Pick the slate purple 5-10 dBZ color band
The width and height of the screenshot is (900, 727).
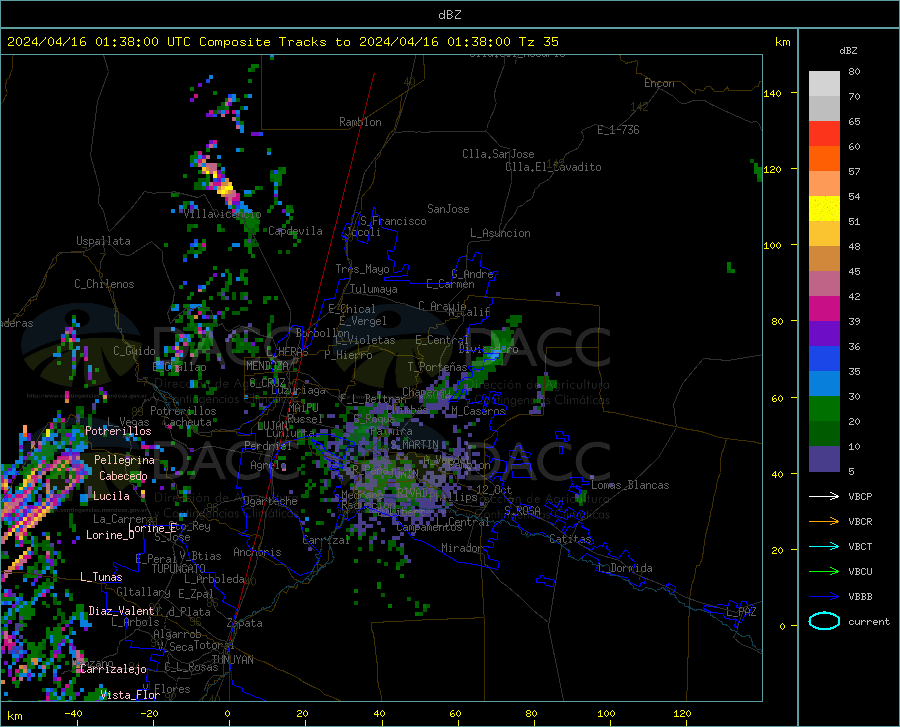pos(824,459)
